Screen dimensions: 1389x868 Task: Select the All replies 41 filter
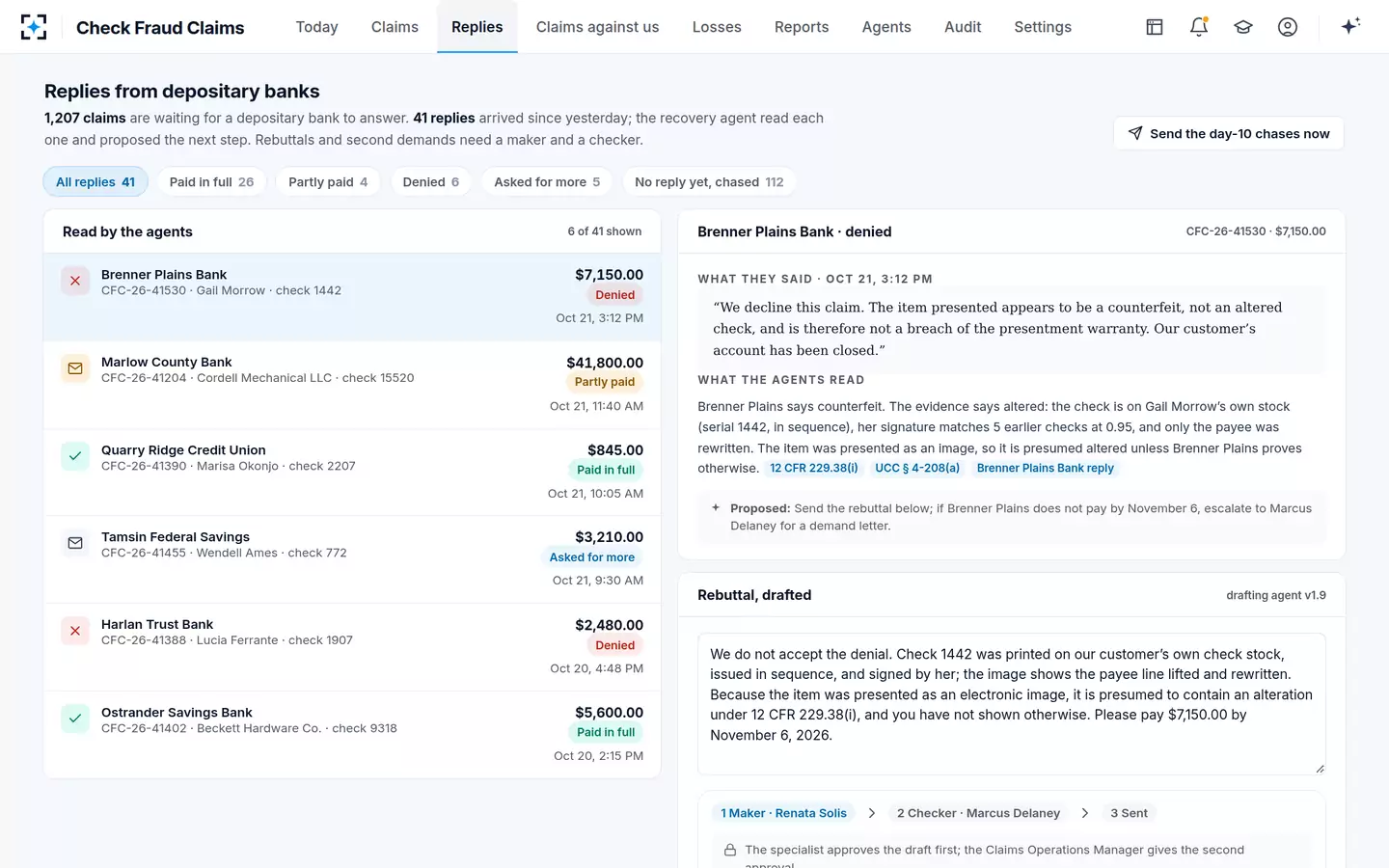click(95, 182)
